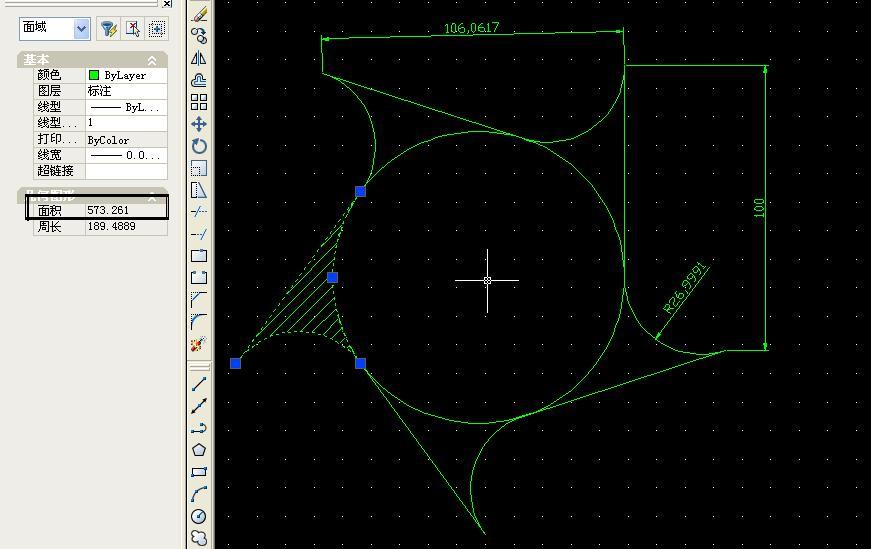Click the middle blue grip on the circle edge
This screenshot has height=549, width=871.
pos(332,277)
